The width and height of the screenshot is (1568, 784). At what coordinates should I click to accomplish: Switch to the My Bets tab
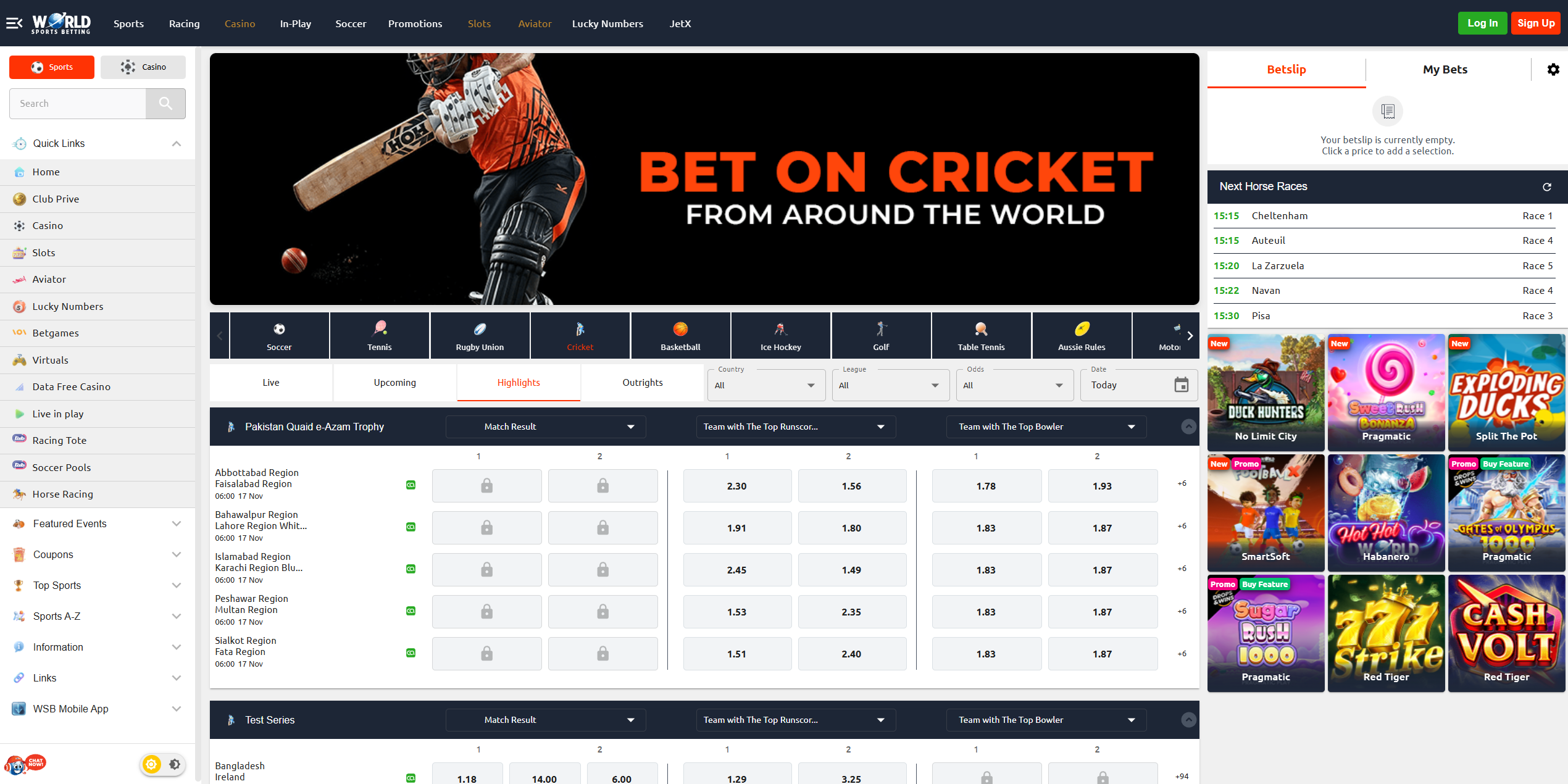pos(1445,69)
